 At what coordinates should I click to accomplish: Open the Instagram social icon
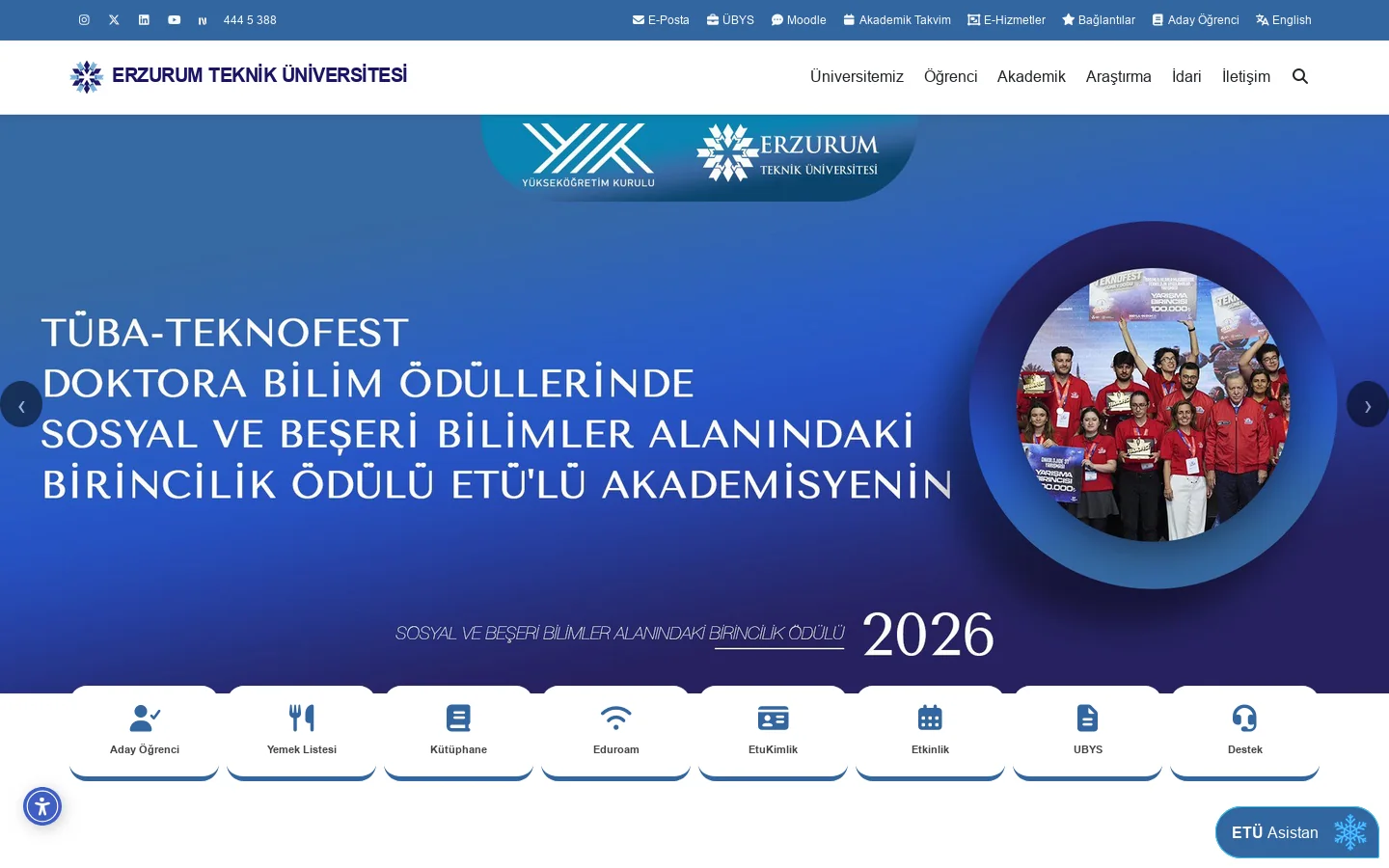tap(84, 20)
